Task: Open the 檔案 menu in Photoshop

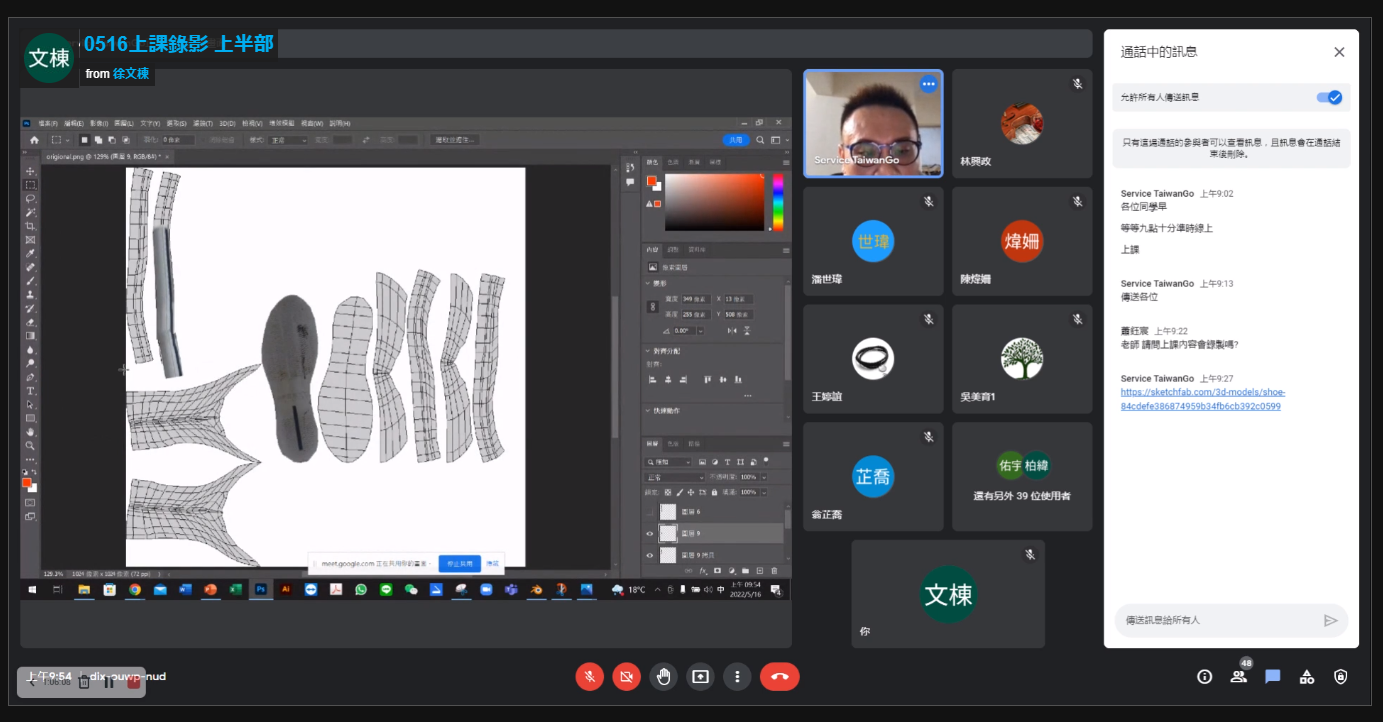Action: tap(46, 123)
